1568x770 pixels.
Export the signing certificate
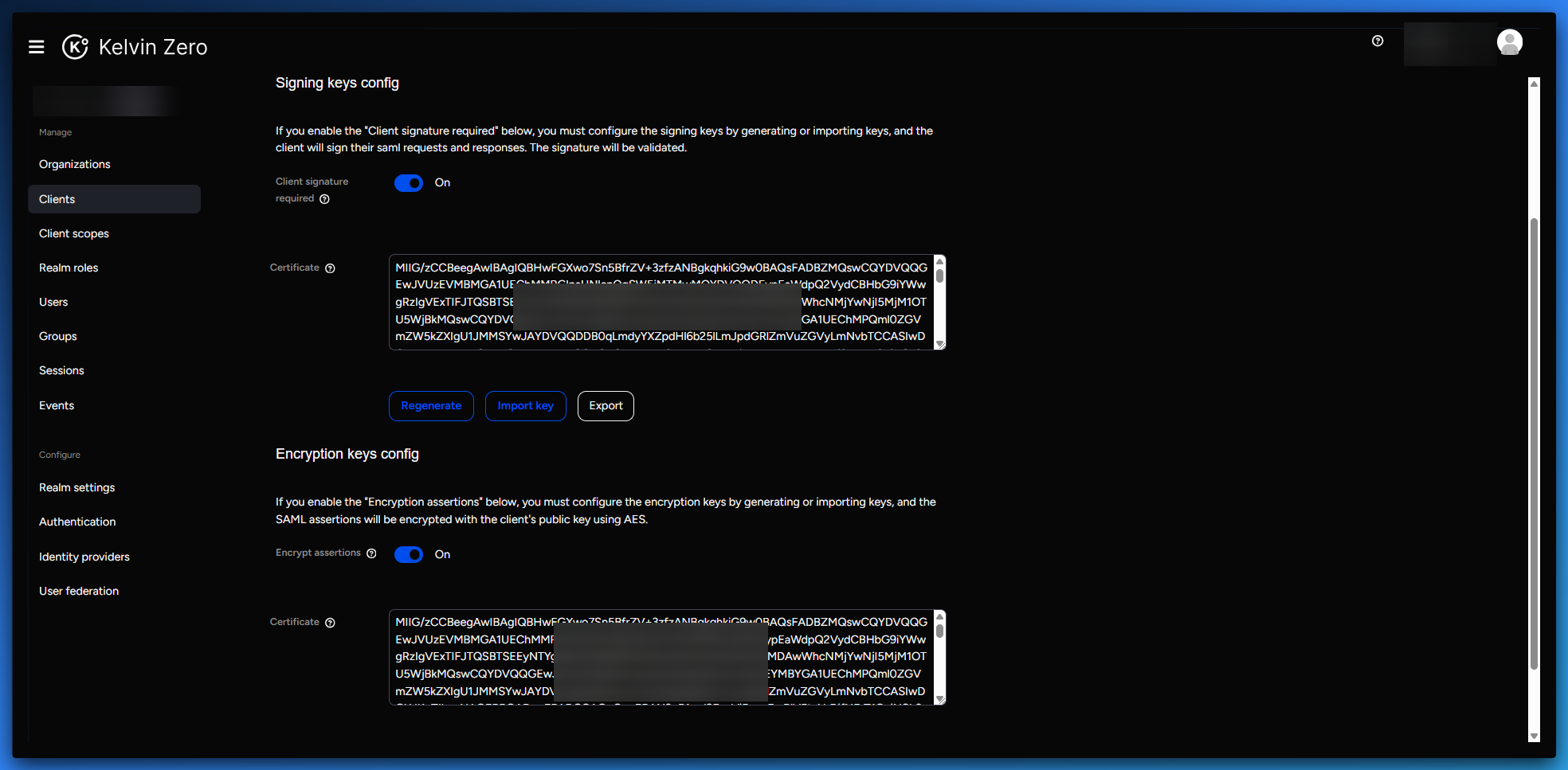pos(606,406)
